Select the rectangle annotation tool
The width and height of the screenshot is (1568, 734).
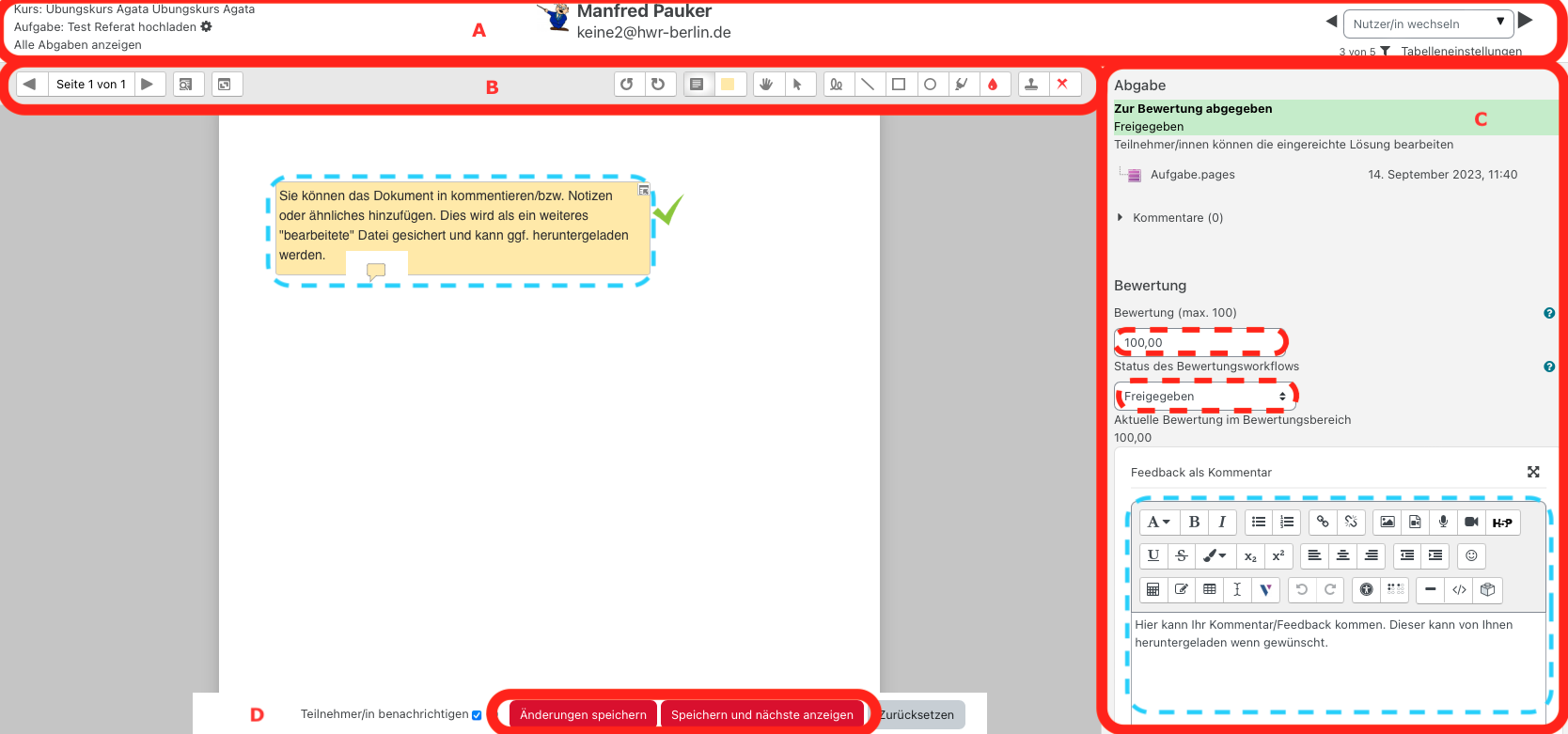(x=899, y=85)
